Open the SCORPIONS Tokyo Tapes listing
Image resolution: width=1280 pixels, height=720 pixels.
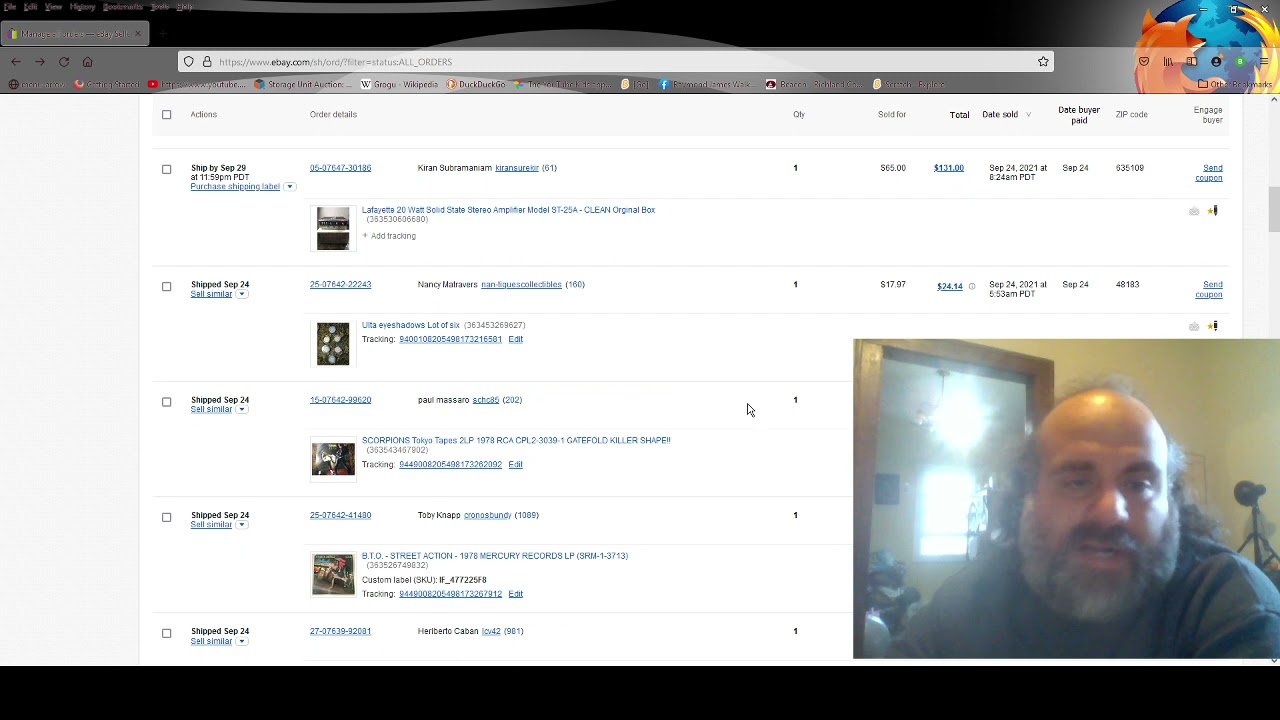coord(516,440)
